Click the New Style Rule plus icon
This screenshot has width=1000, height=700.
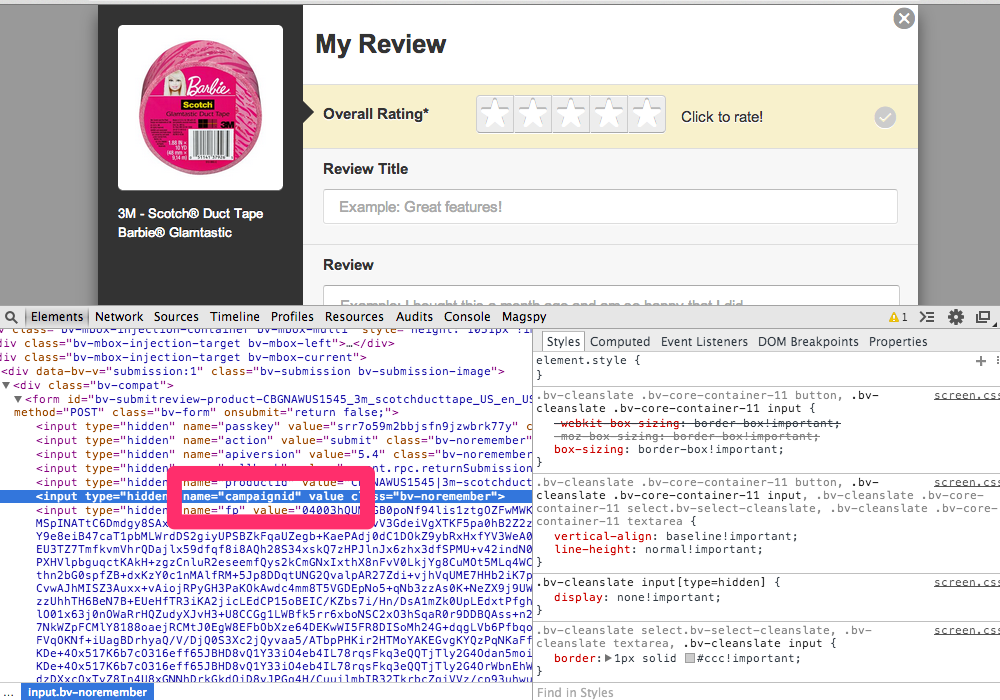[981, 361]
